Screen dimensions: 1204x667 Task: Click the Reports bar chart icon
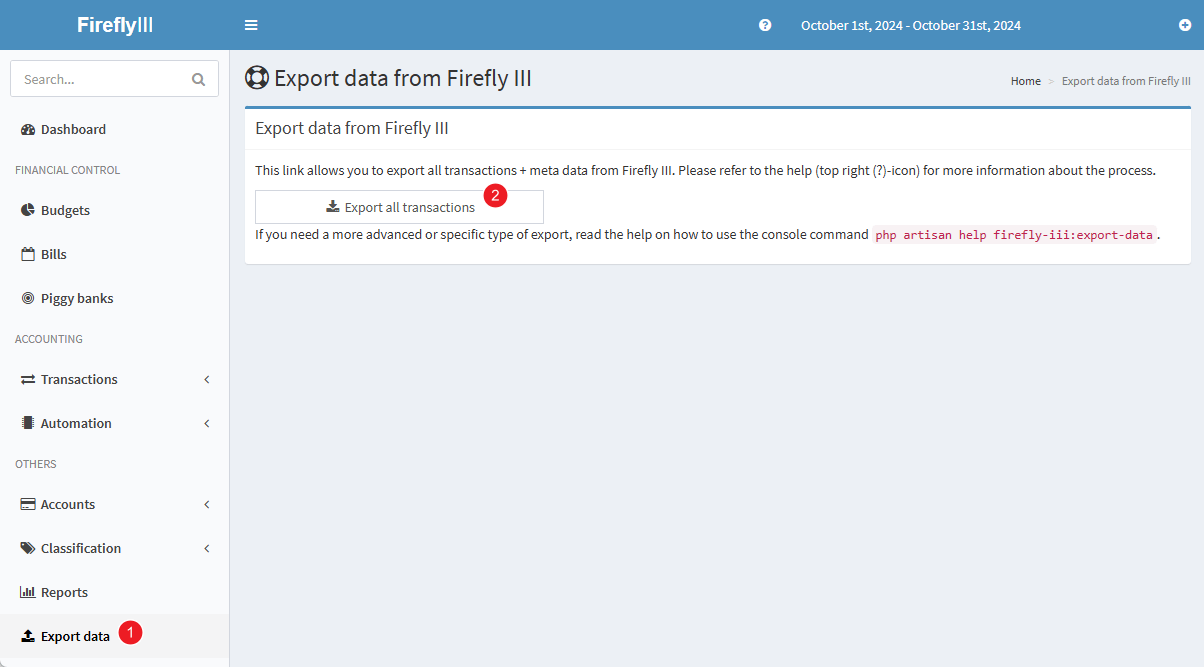point(28,592)
